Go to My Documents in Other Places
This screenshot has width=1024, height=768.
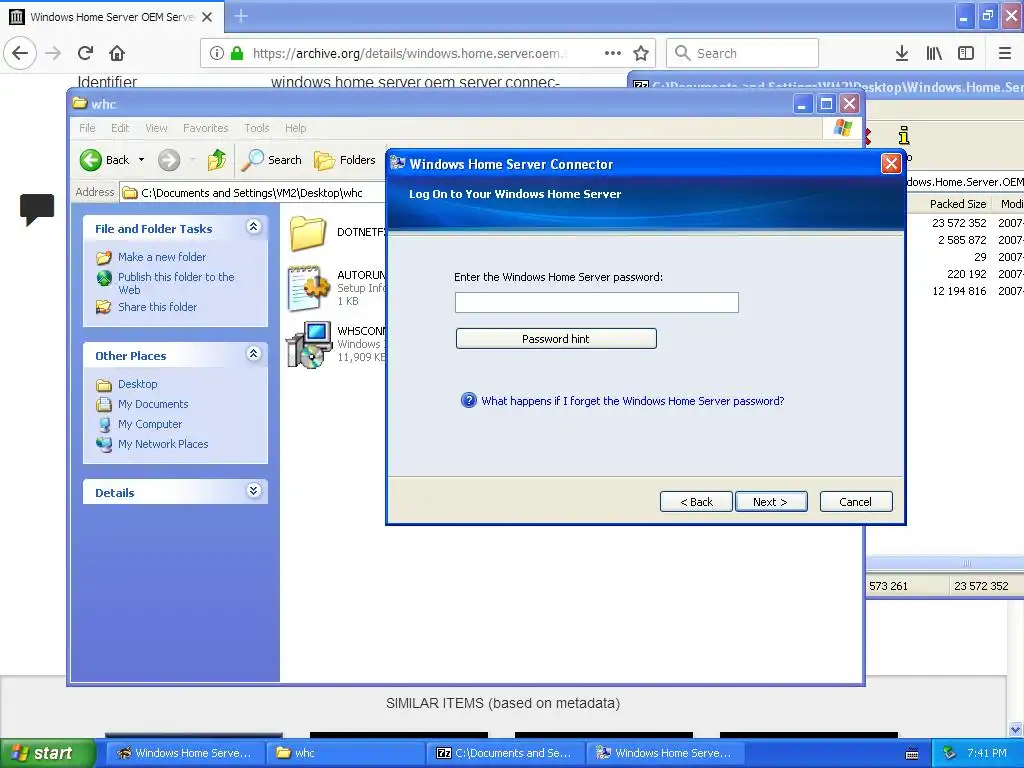click(153, 404)
